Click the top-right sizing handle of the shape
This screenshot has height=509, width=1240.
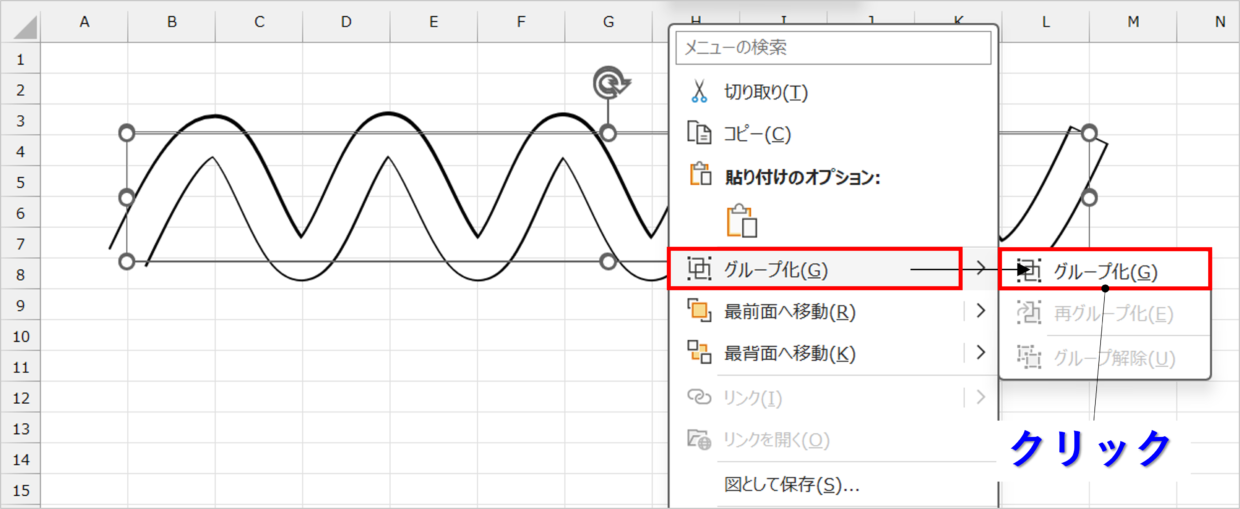click(1090, 133)
